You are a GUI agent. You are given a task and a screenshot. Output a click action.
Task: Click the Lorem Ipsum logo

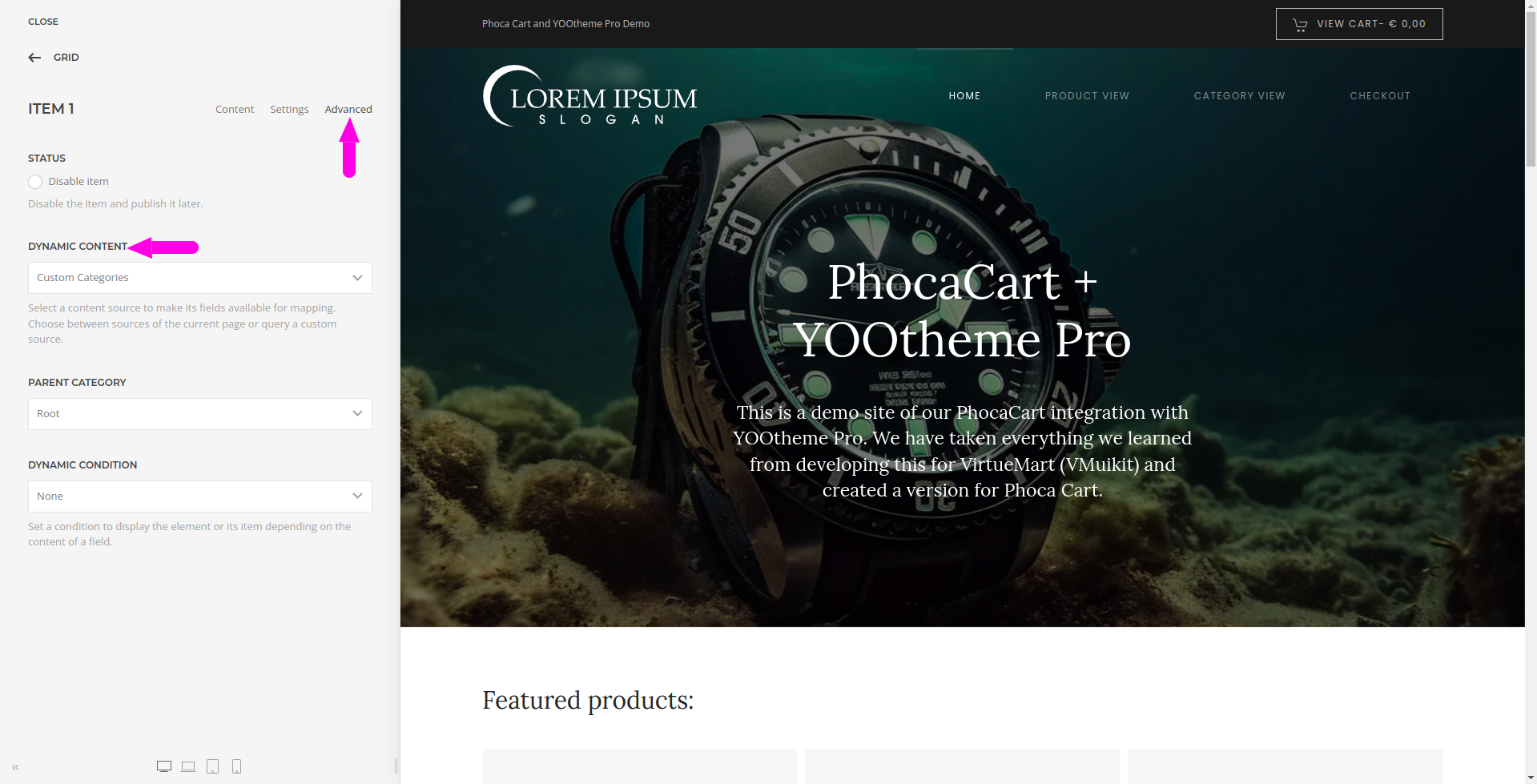click(590, 96)
